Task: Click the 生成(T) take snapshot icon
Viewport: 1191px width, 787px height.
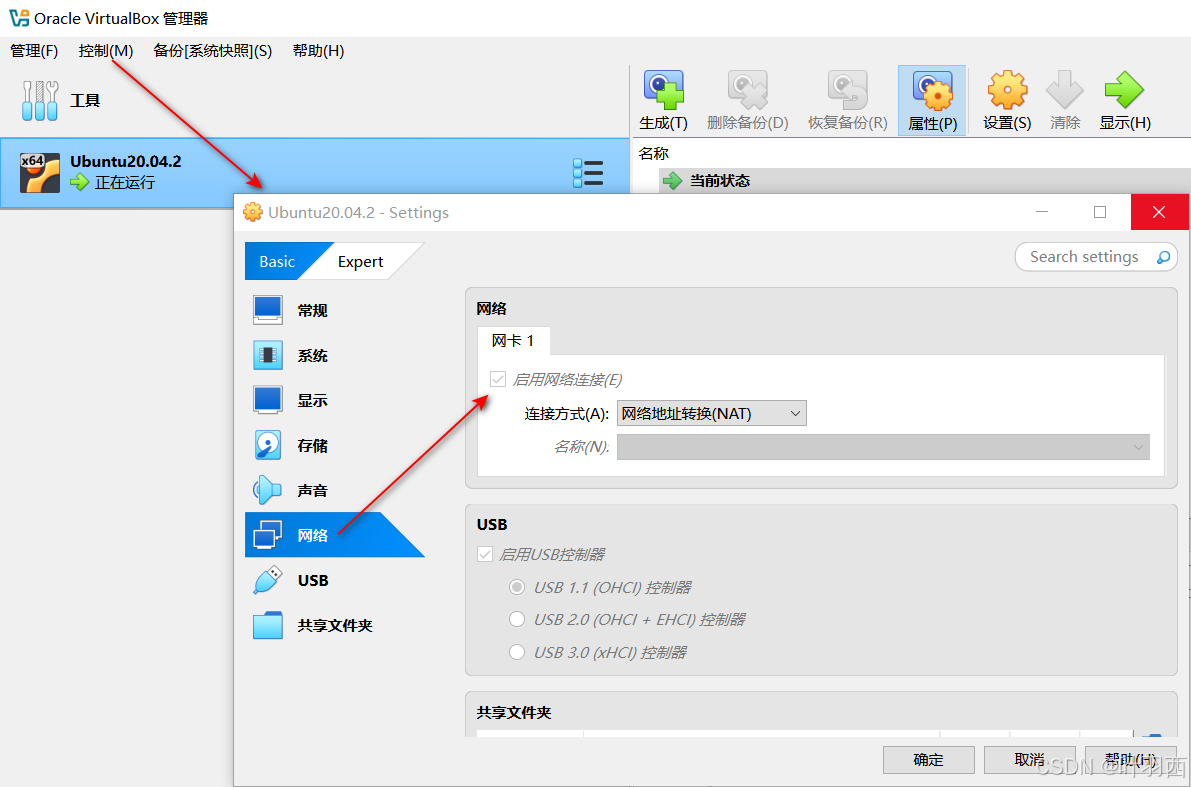Action: (664, 91)
